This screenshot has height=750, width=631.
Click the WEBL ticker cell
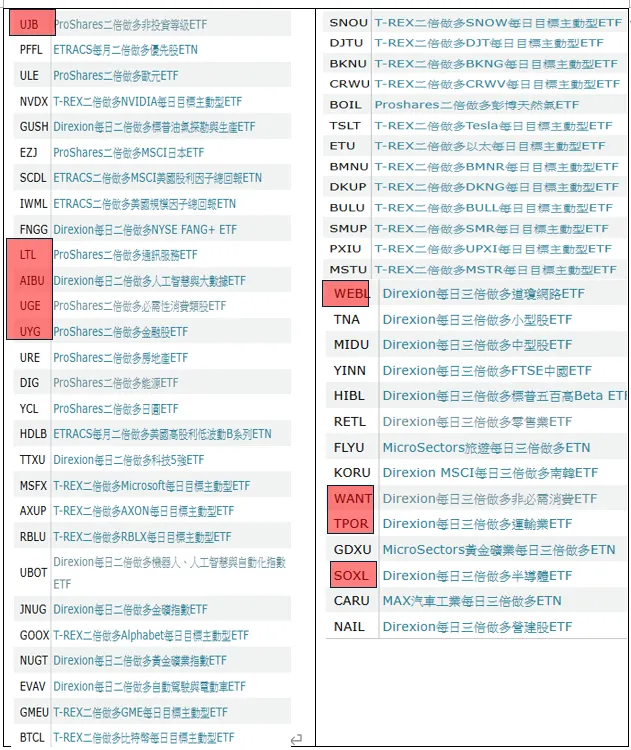[x=352, y=294]
